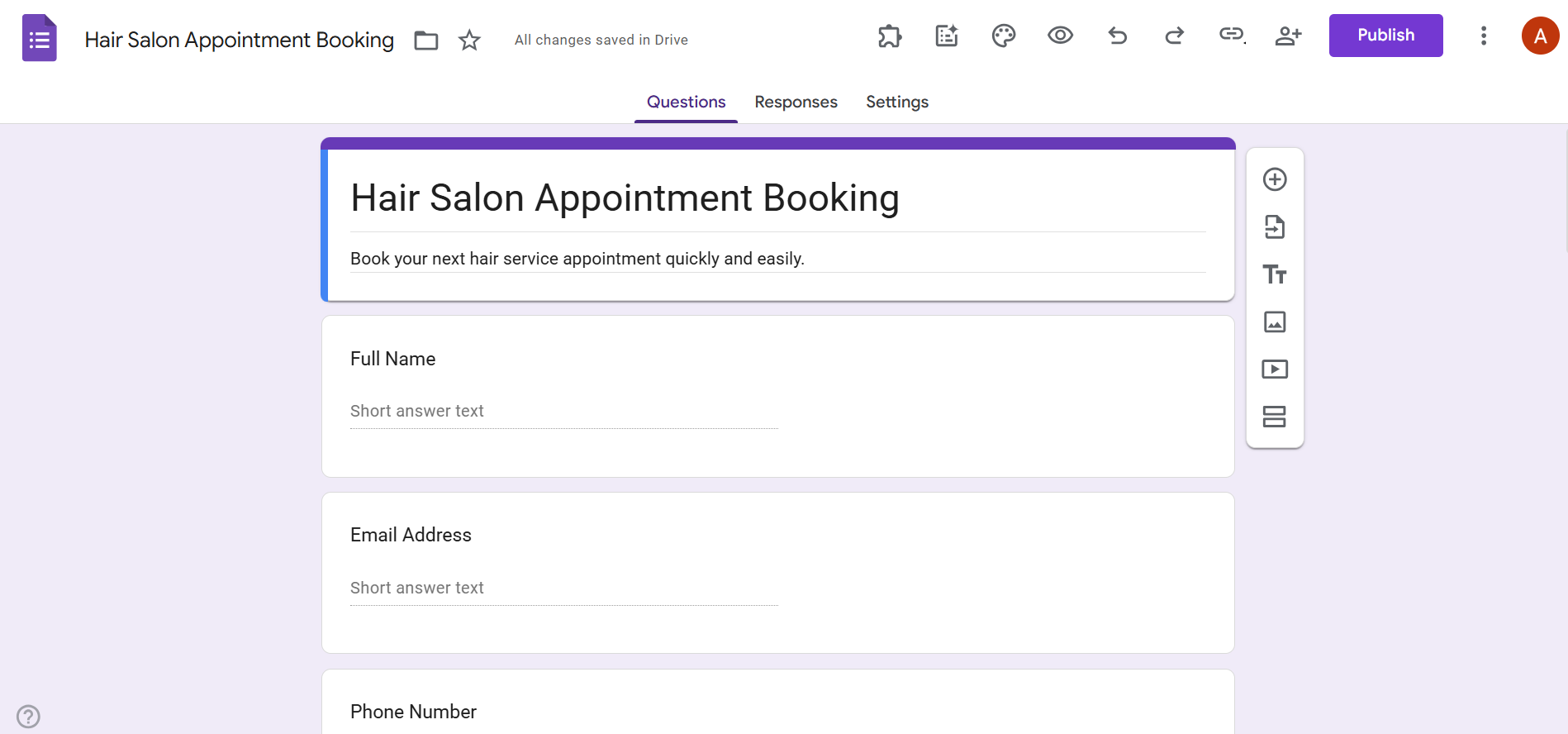1568x734 pixels.
Task: Edit form description text
Action: tap(777, 259)
